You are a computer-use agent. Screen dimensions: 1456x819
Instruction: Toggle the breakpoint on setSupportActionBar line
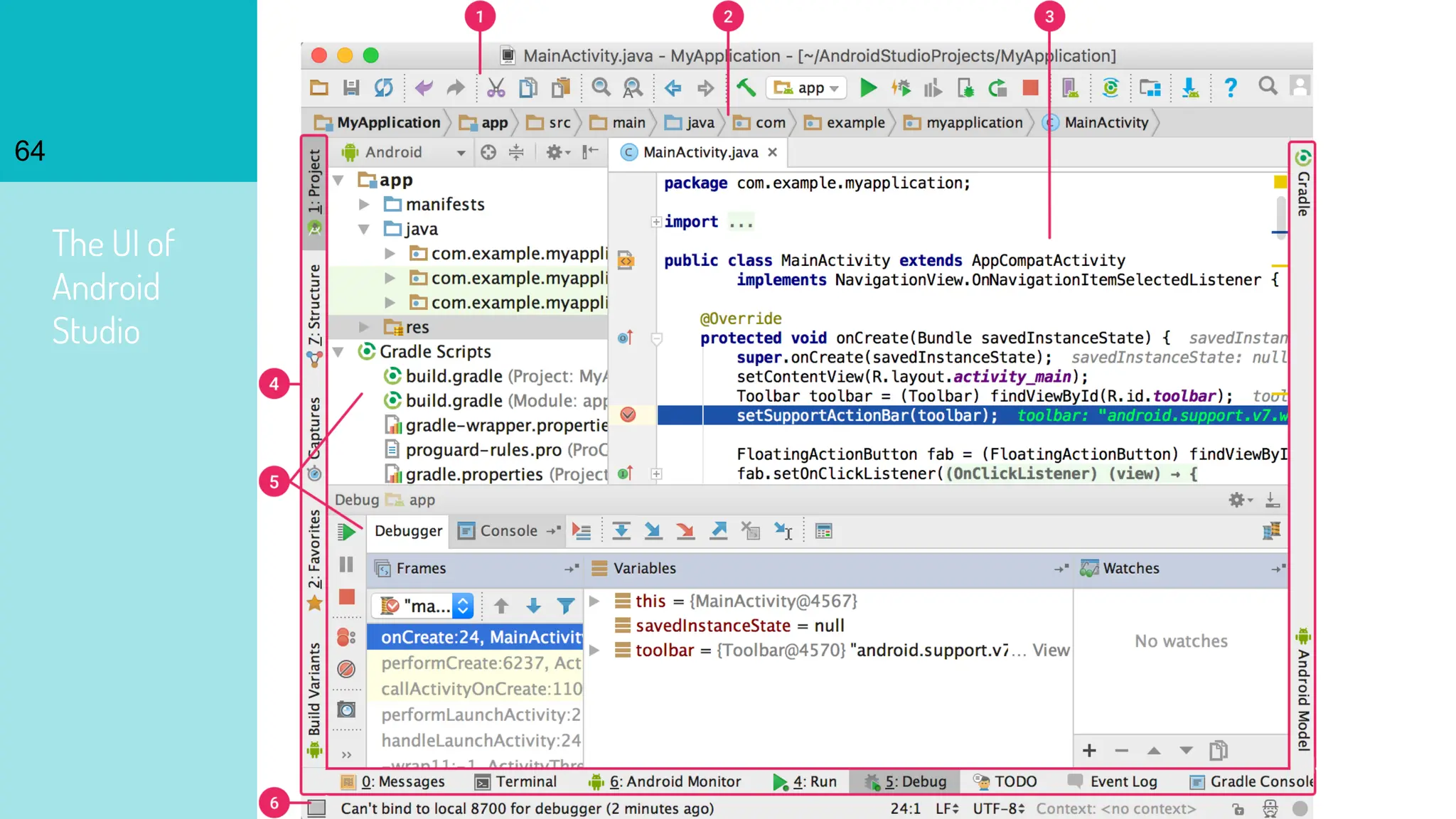point(628,414)
